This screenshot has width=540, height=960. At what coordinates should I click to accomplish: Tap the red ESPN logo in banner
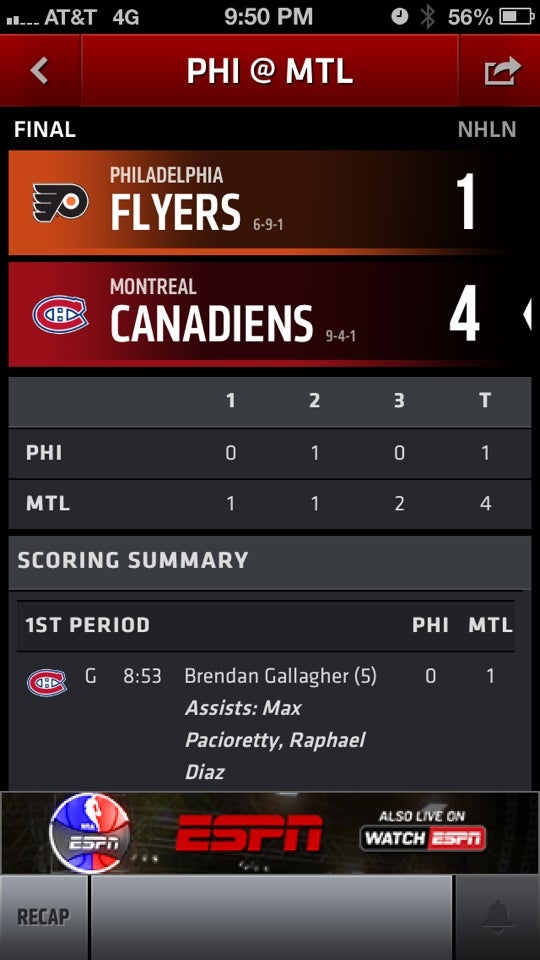(249, 833)
